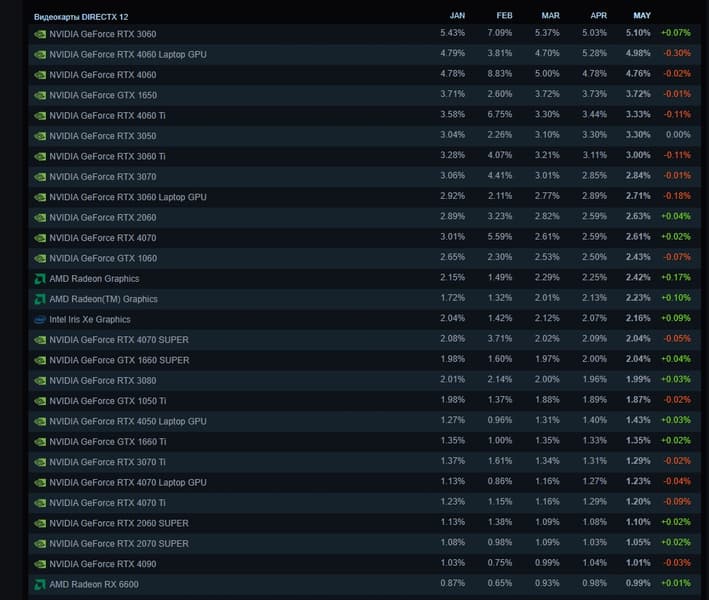Click the NVIDIA icon beside RTX 4070 SUPER

(40, 340)
